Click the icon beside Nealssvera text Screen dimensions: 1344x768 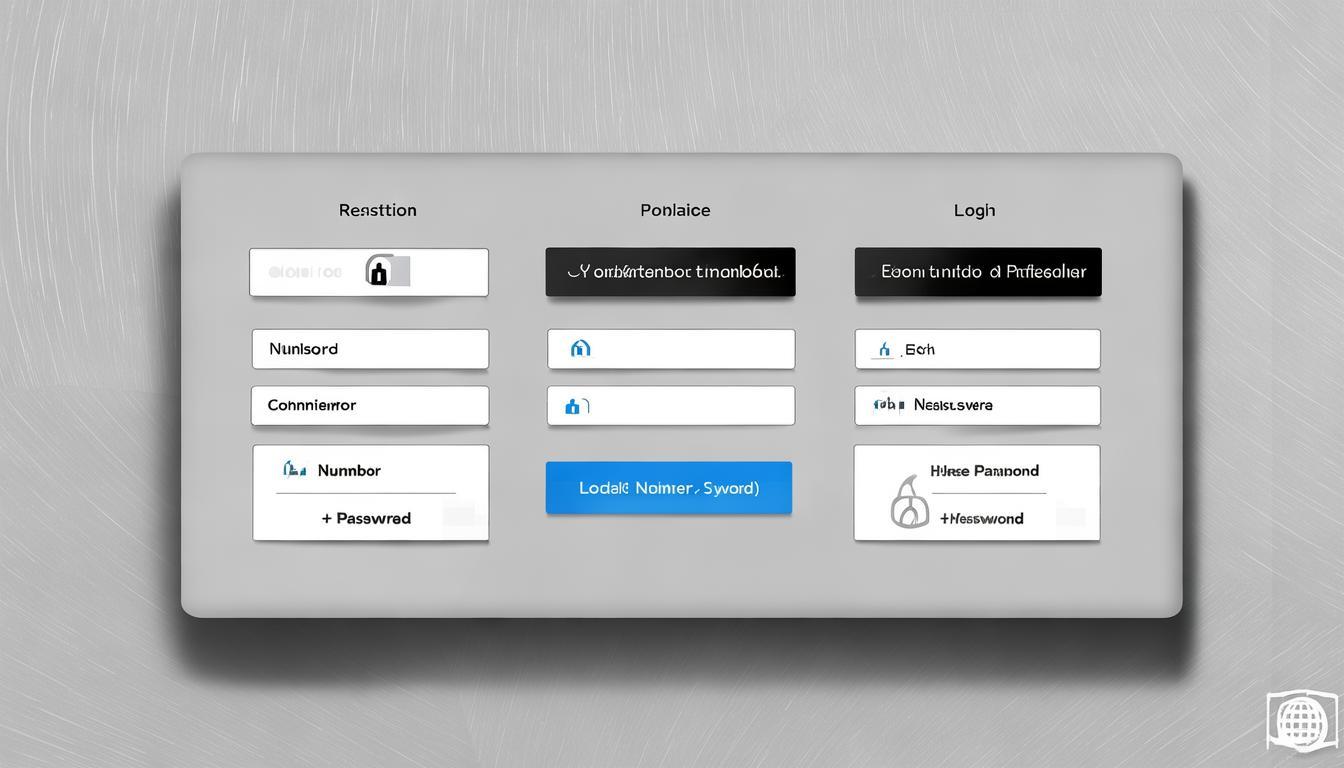coord(887,405)
